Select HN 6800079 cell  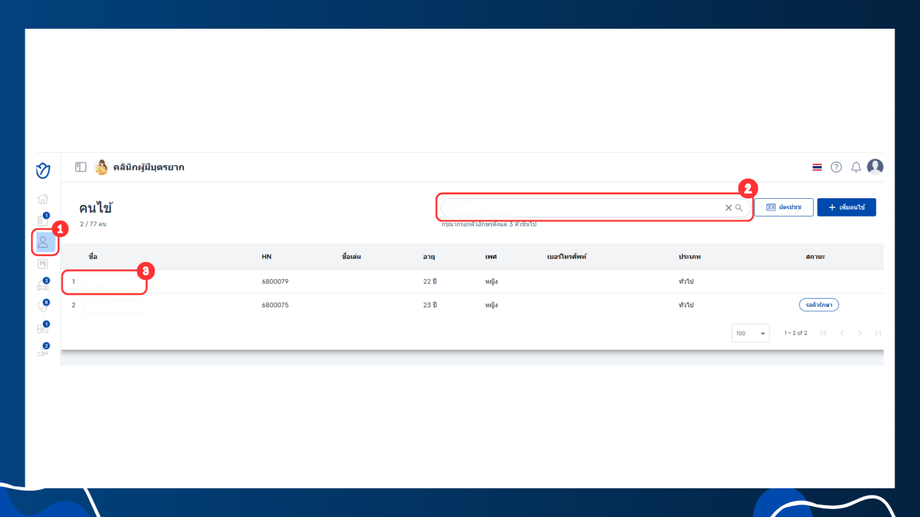275,282
